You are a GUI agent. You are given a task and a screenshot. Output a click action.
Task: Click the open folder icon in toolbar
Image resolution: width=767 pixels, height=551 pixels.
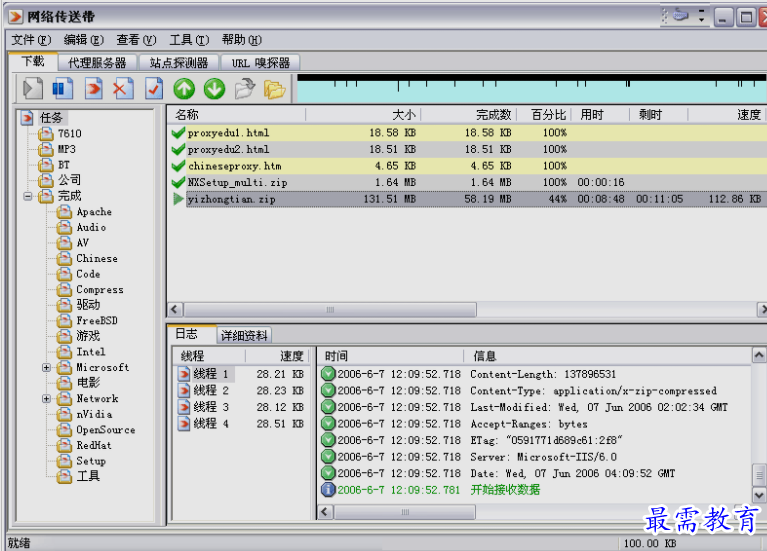tap(274, 89)
